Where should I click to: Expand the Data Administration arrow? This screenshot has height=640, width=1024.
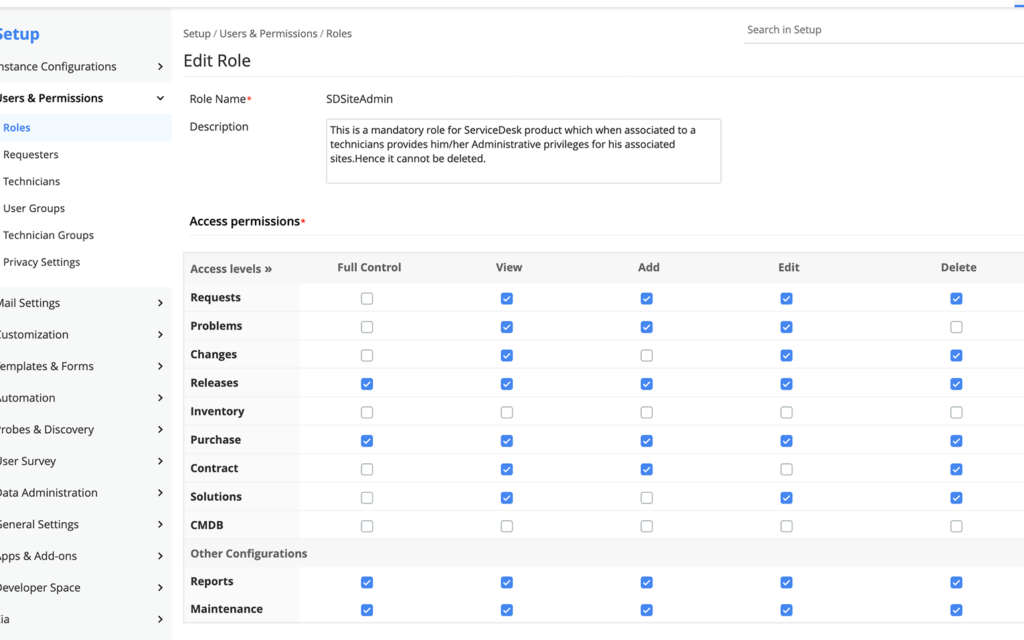click(x=160, y=493)
